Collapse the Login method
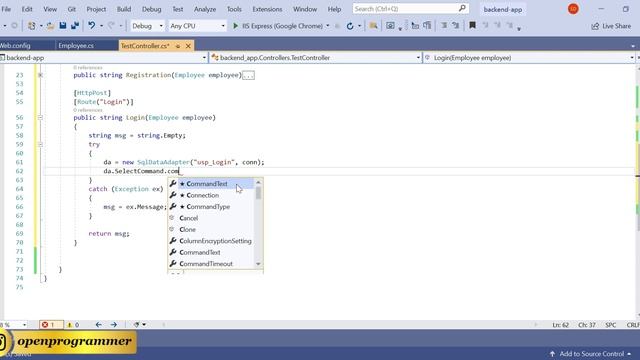The image size is (640, 360). [x=40, y=118]
